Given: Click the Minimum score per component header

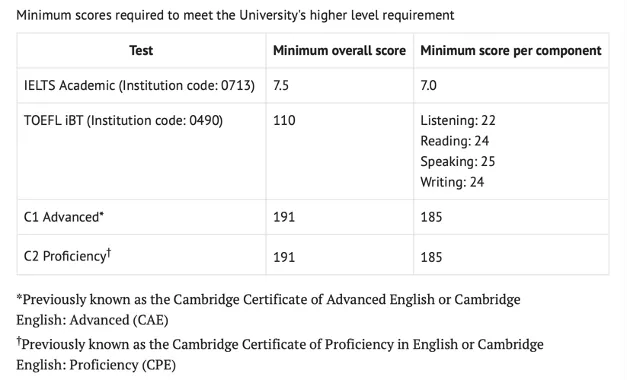Looking at the screenshot, I should point(511,50).
